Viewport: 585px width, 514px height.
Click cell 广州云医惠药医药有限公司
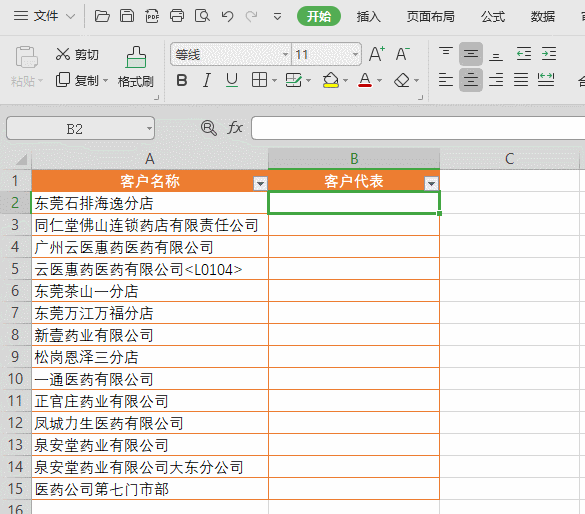pos(150,247)
